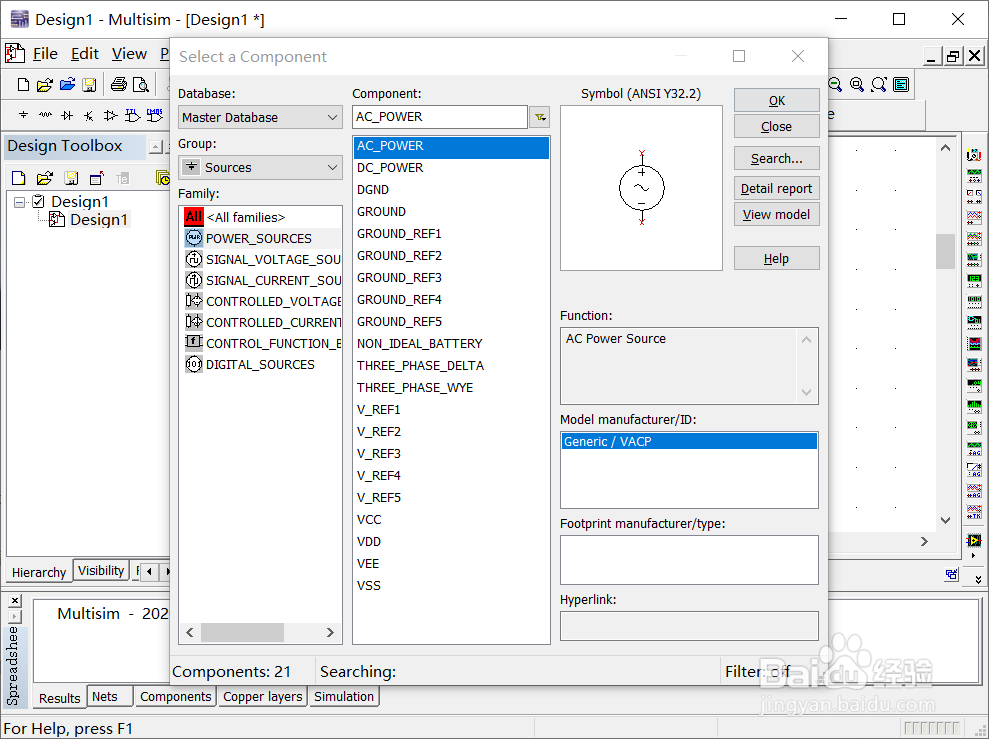
Task: Select the Multimeter instrument icon
Action: pyautogui.click(x=974, y=154)
